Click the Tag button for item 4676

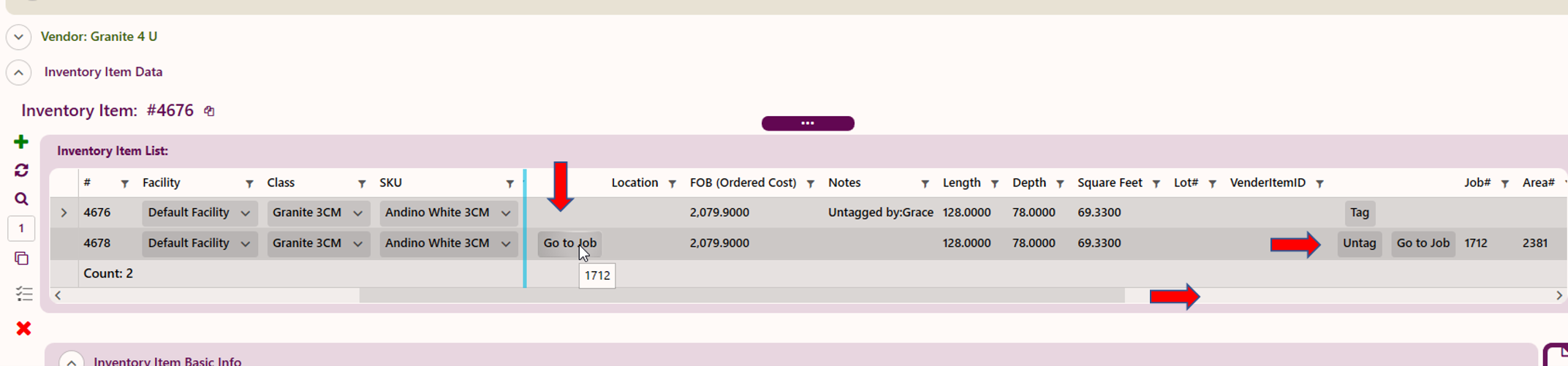(1360, 213)
